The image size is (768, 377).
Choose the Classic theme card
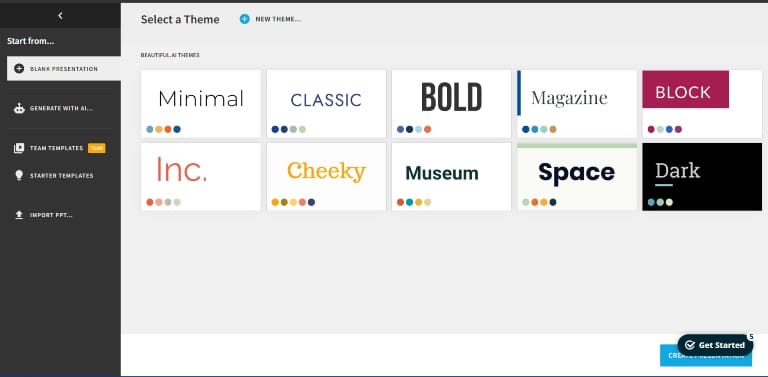pos(326,104)
